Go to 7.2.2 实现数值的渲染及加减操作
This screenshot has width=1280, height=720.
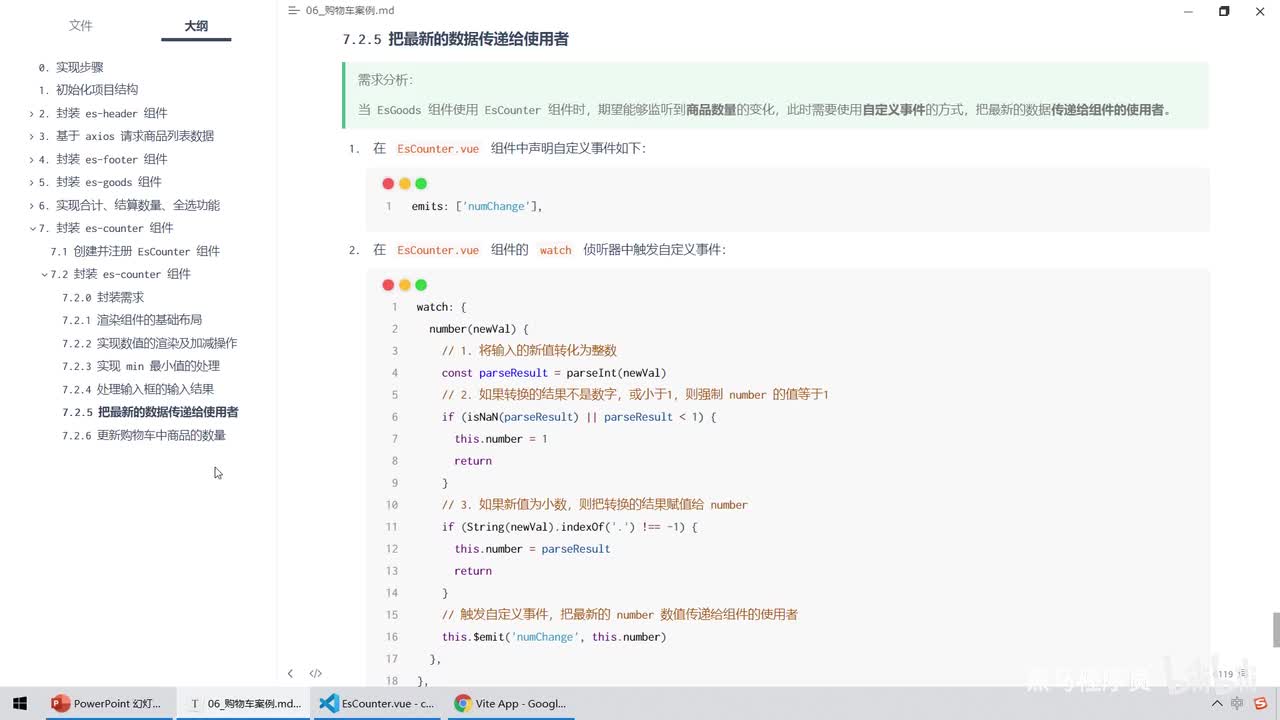(150, 344)
